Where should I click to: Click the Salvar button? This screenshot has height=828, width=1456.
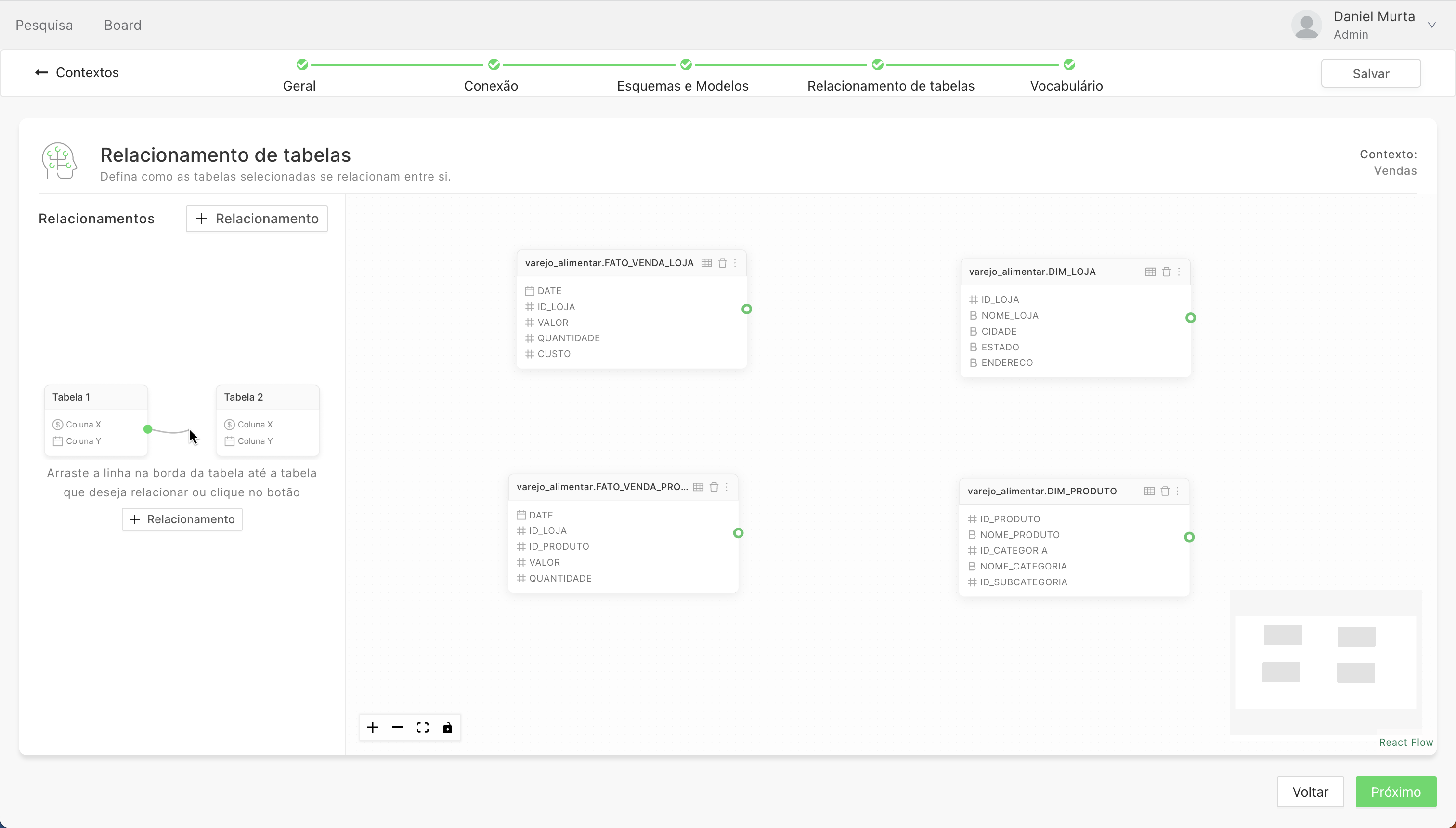pos(1370,73)
